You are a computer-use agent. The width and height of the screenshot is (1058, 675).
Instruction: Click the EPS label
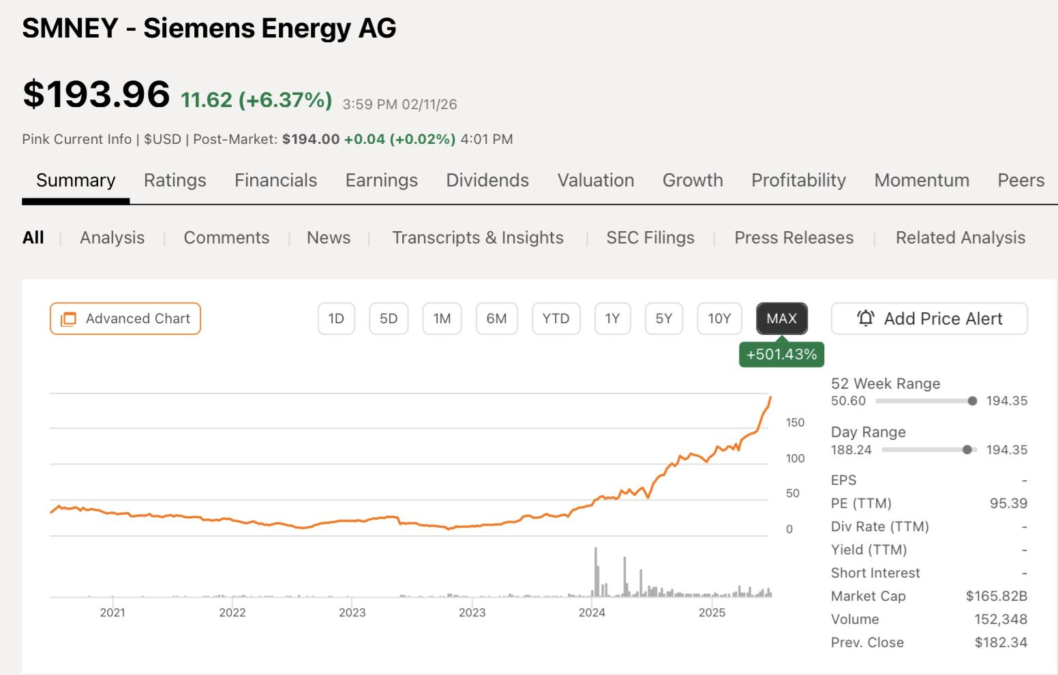tap(843, 480)
